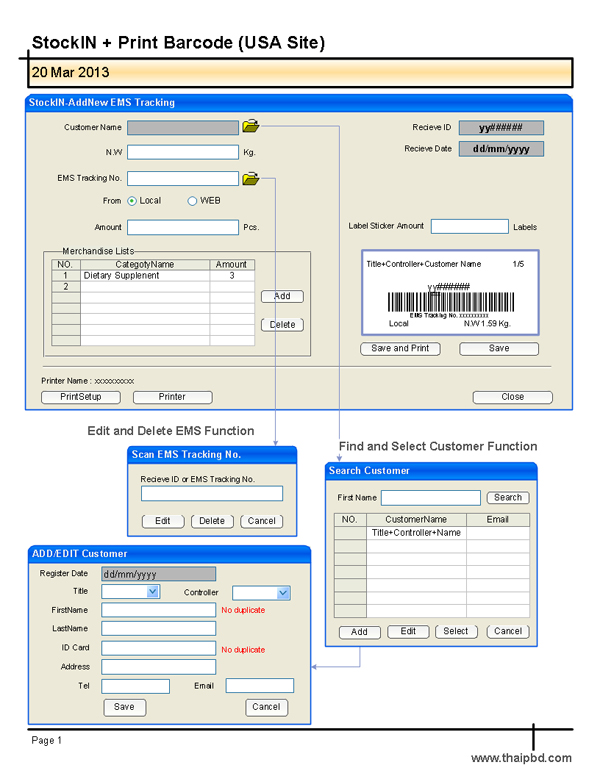Click the Search button in Search Customer
The height and width of the screenshot is (776, 600).
(508, 497)
